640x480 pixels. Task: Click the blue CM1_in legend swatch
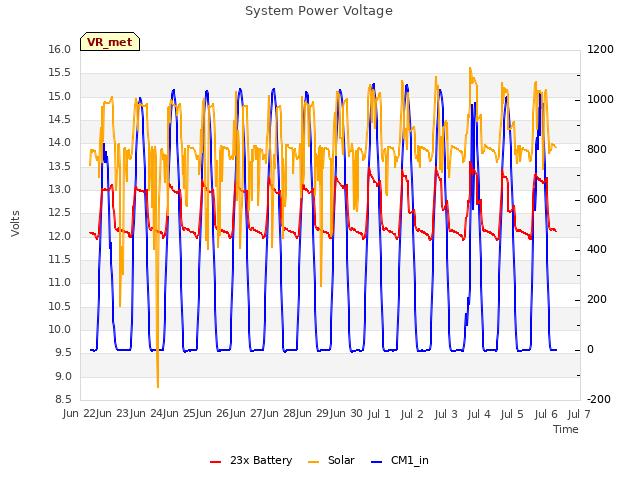[x=376, y=462]
